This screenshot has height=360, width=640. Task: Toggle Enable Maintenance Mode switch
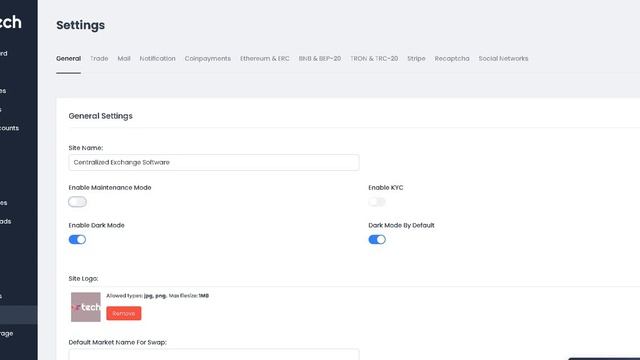(77, 202)
